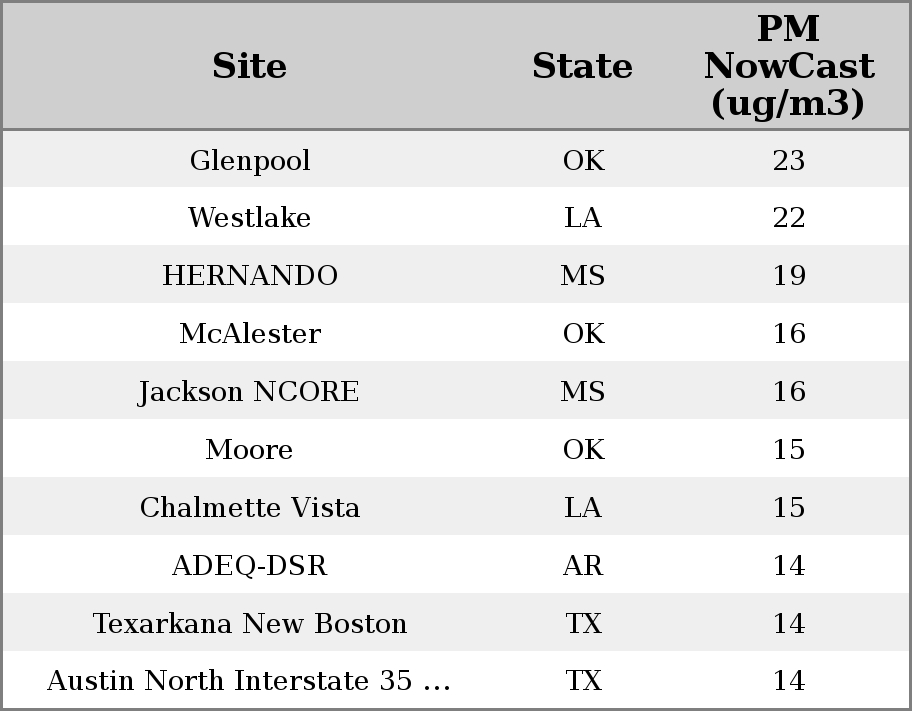Click the Site column header

tap(249, 66)
